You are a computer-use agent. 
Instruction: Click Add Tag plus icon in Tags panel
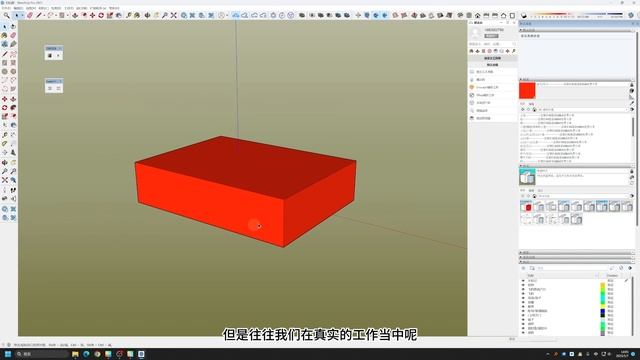click(524, 268)
